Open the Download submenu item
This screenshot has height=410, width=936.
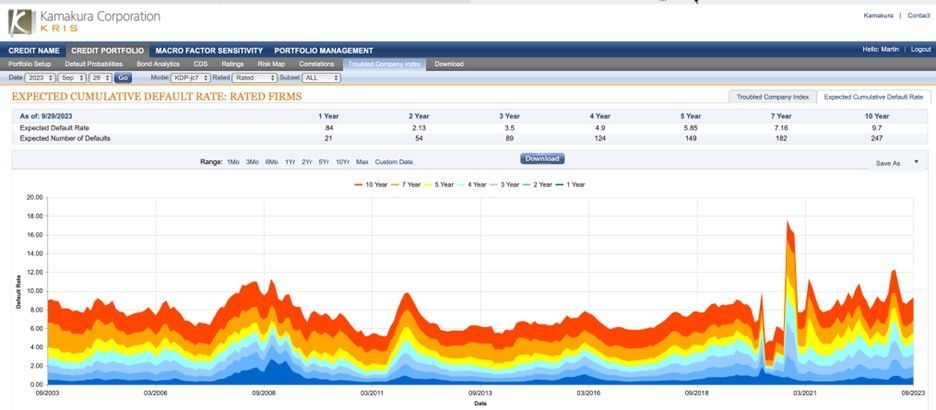click(x=449, y=64)
